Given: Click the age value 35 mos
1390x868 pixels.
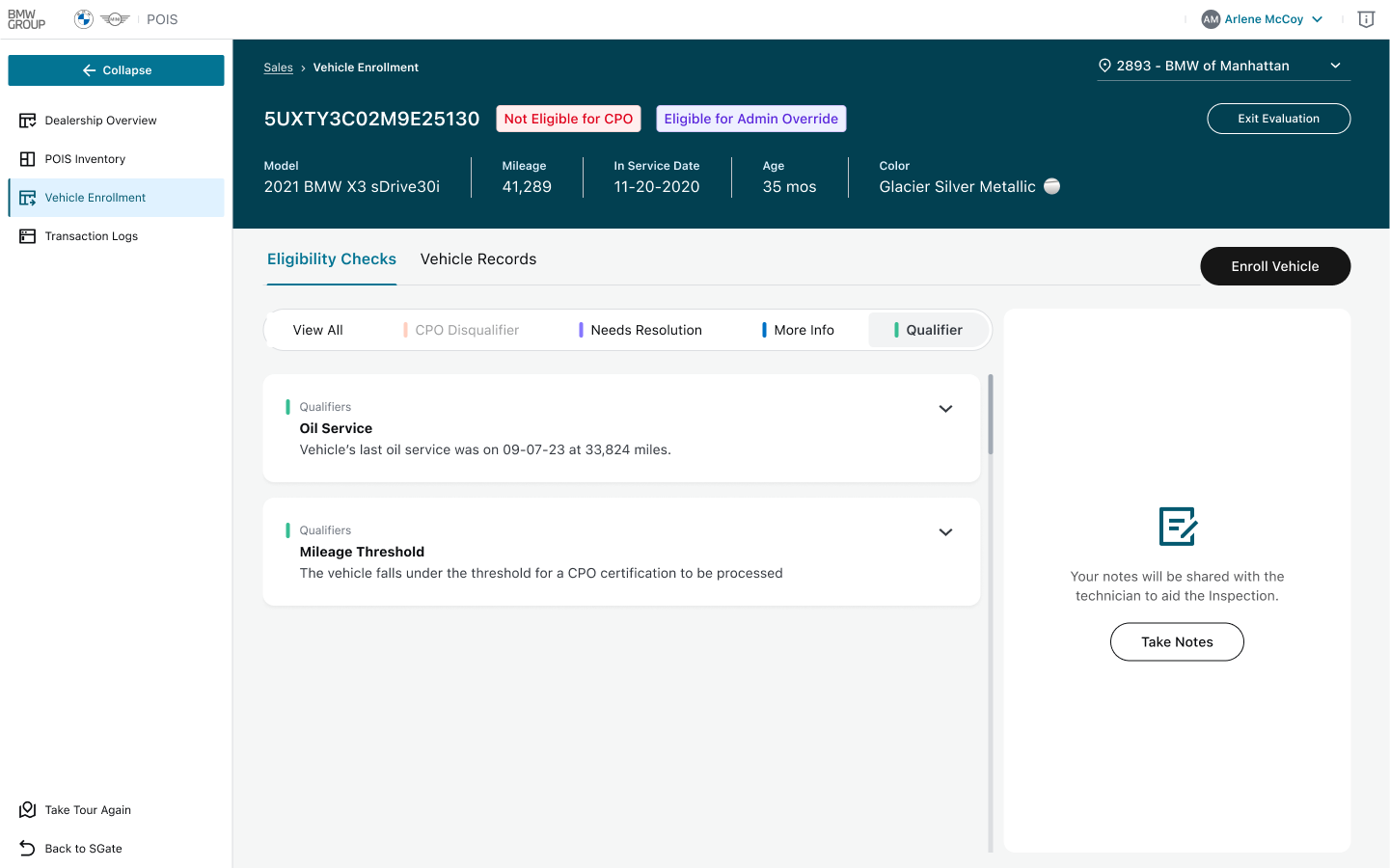Looking at the screenshot, I should pos(790,187).
